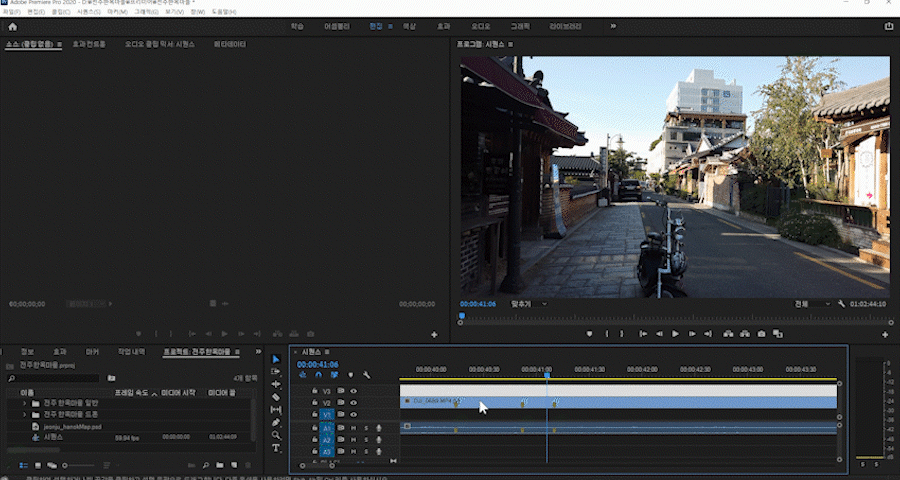The width and height of the screenshot is (900, 480).
Task: Toggle lock on V3 track
Action: pos(314,390)
